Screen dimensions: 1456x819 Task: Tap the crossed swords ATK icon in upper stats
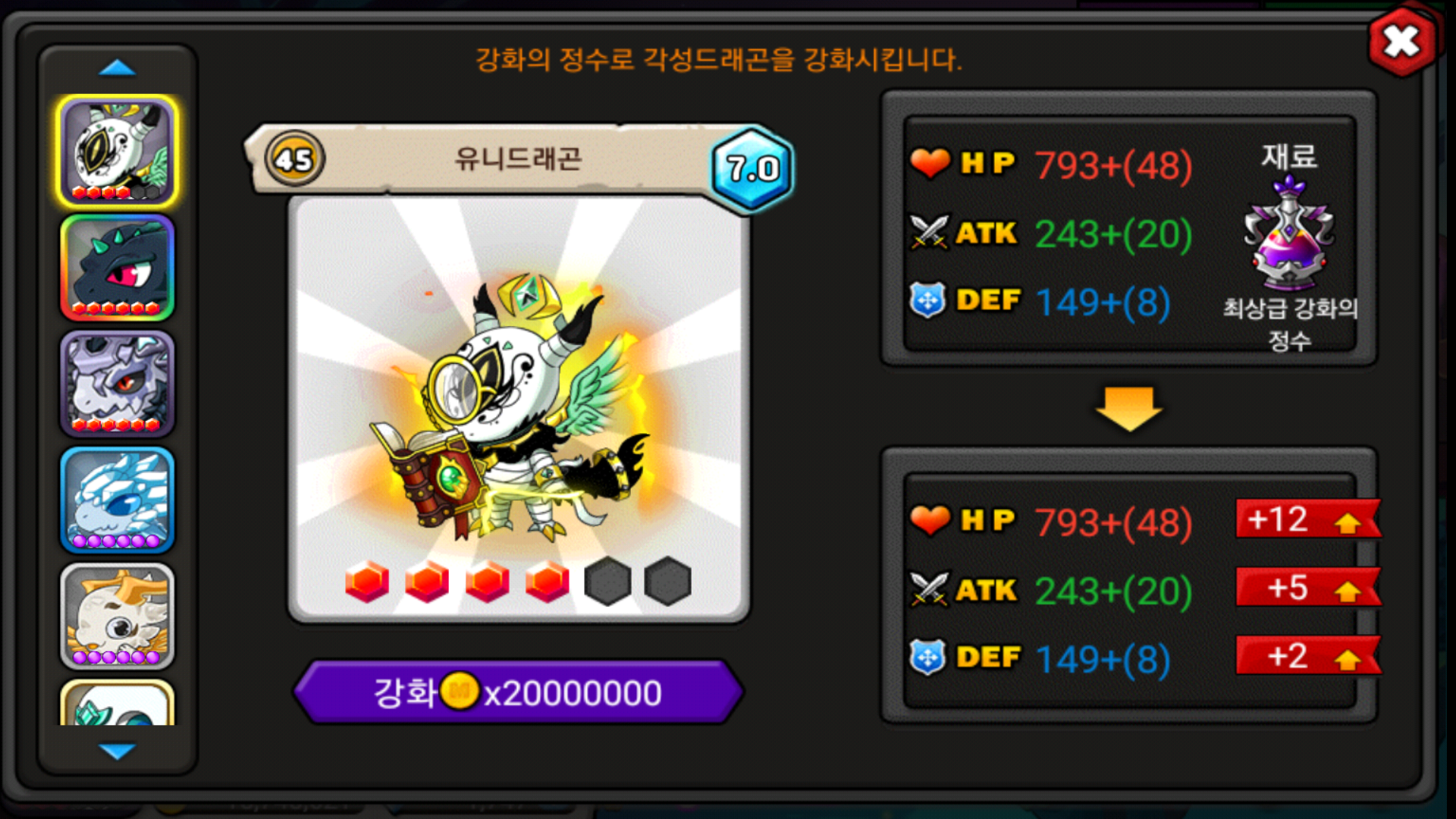pyautogui.click(x=930, y=232)
